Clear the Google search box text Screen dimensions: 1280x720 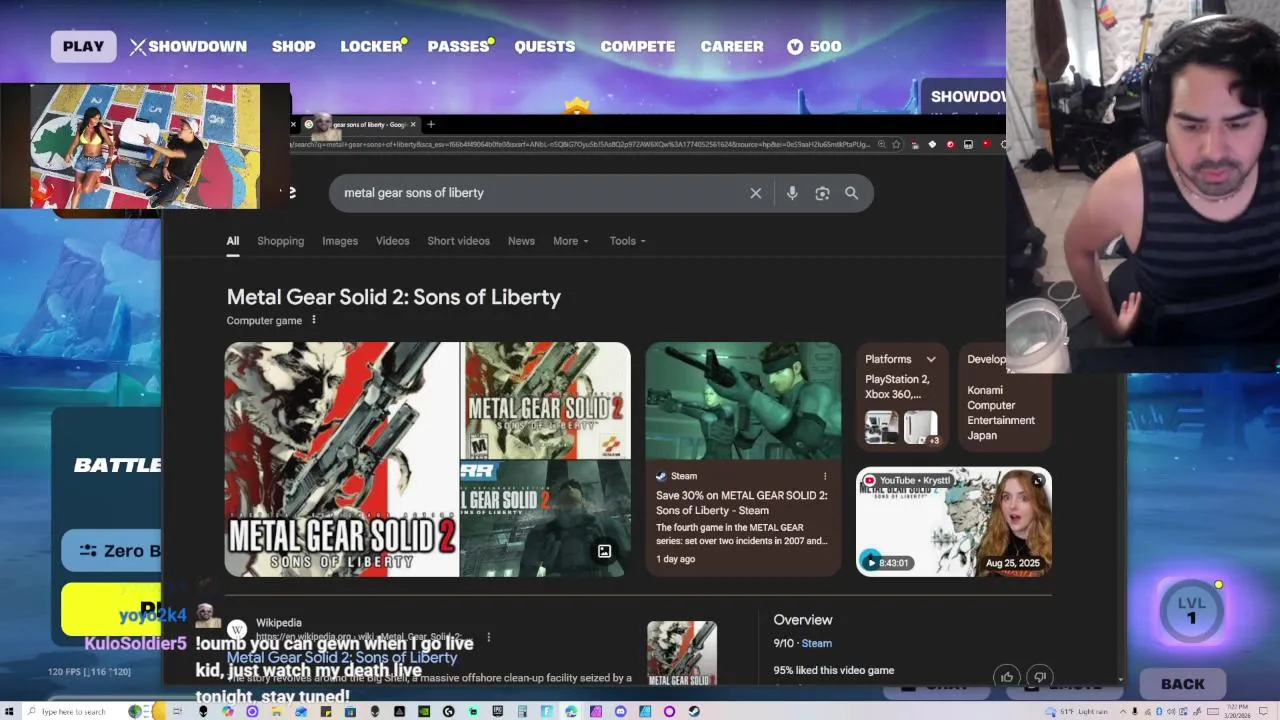click(x=756, y=193)
